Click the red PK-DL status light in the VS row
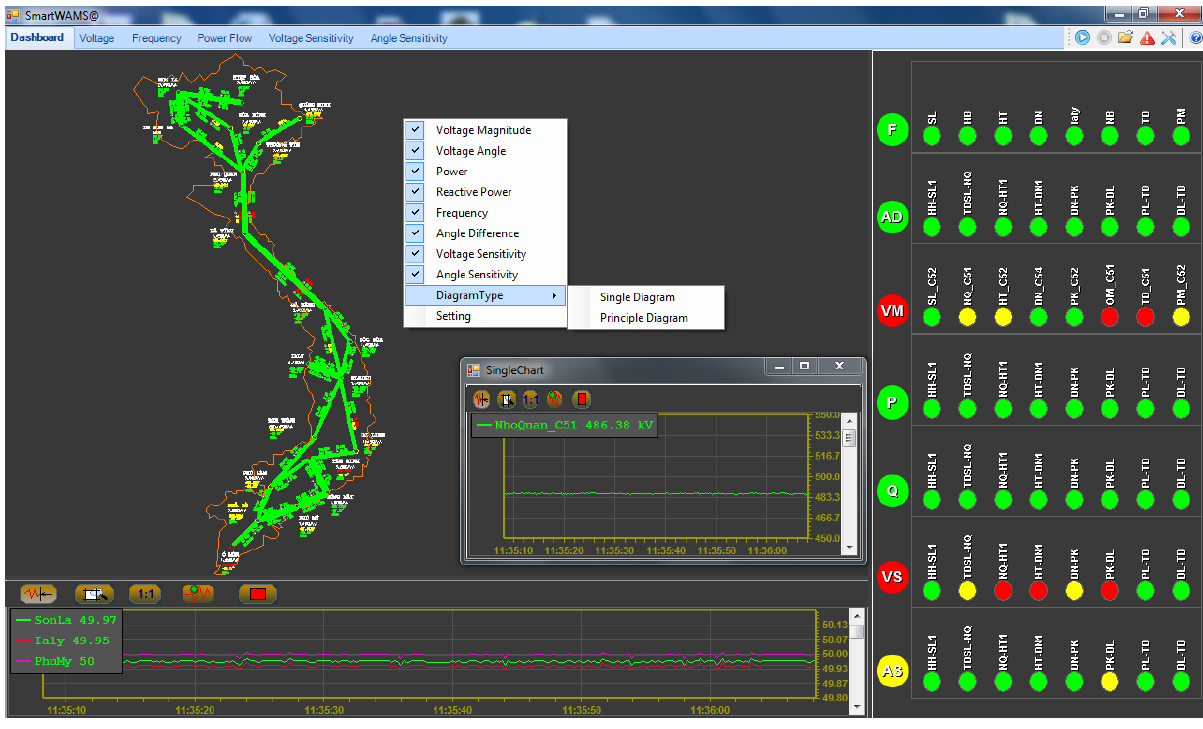Image resolution: width=1203 pixels, height=729 pixels. click(1108, 591)
